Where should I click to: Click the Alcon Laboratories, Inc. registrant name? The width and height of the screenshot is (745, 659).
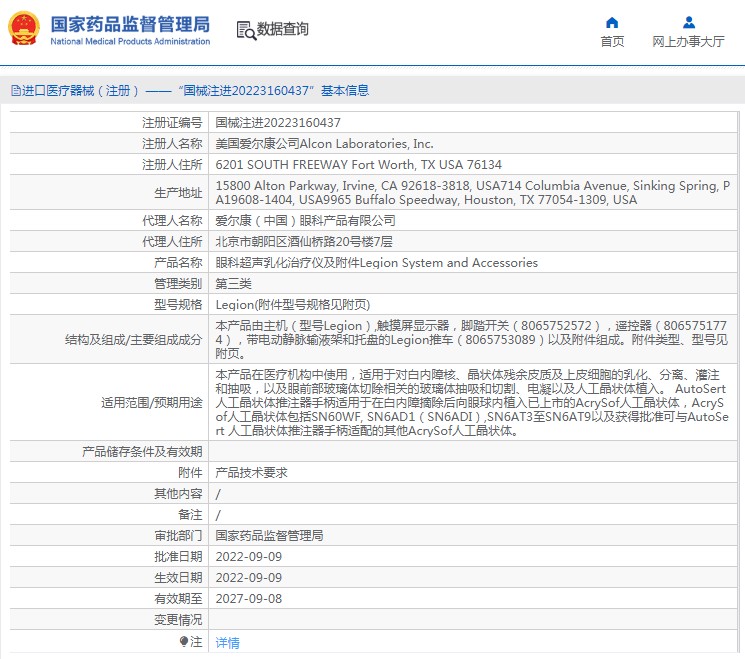tap(325, 144)
